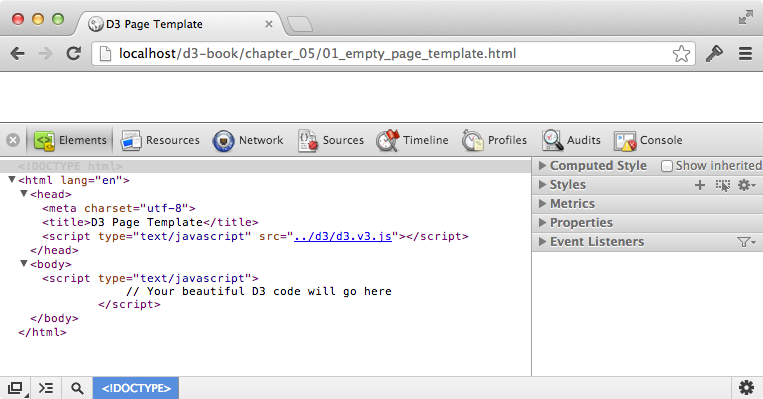Select the meta charset row
The image size is (763, 399).
119,209
